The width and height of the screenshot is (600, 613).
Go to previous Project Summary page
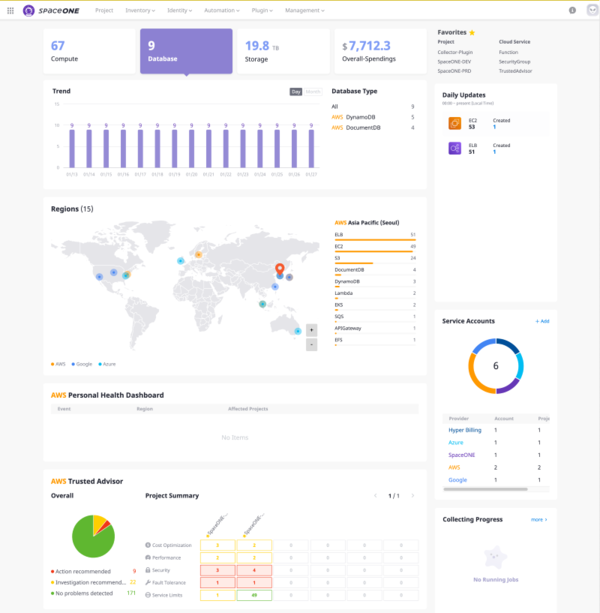pyautogui.click(x=375, y=496)
